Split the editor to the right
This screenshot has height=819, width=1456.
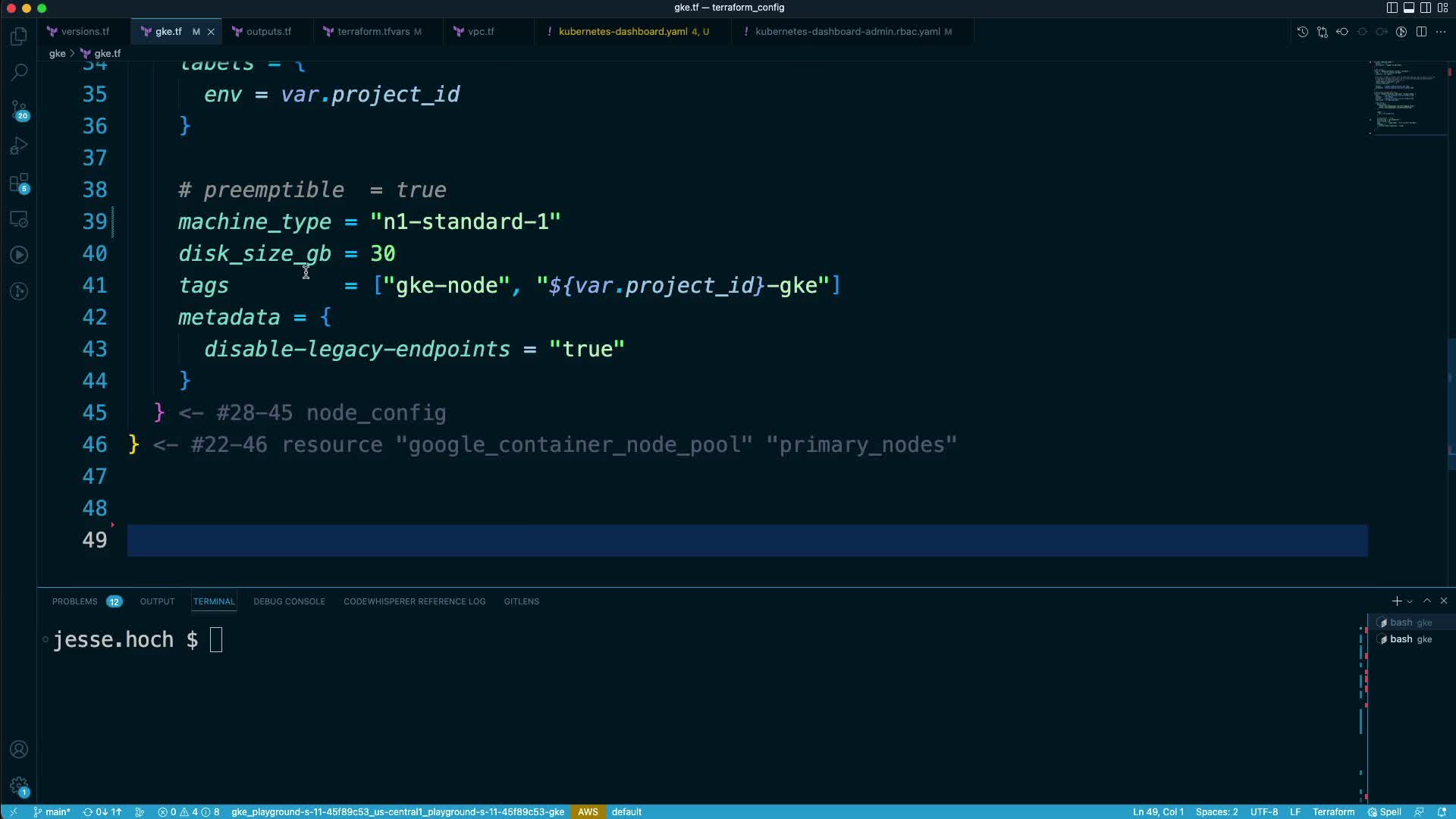(1421, 32)
